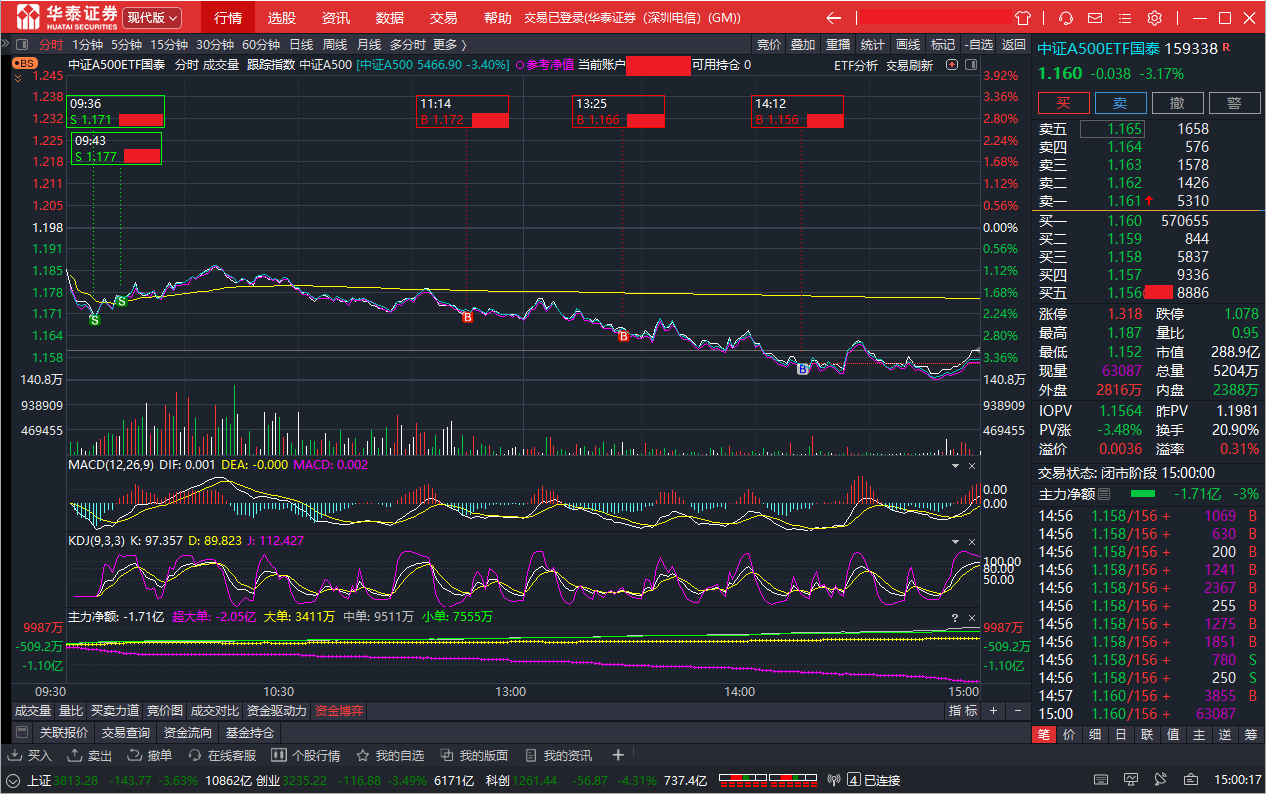Click the red 买 buy button
The image size is (1266, 794).
point(1063,103)
